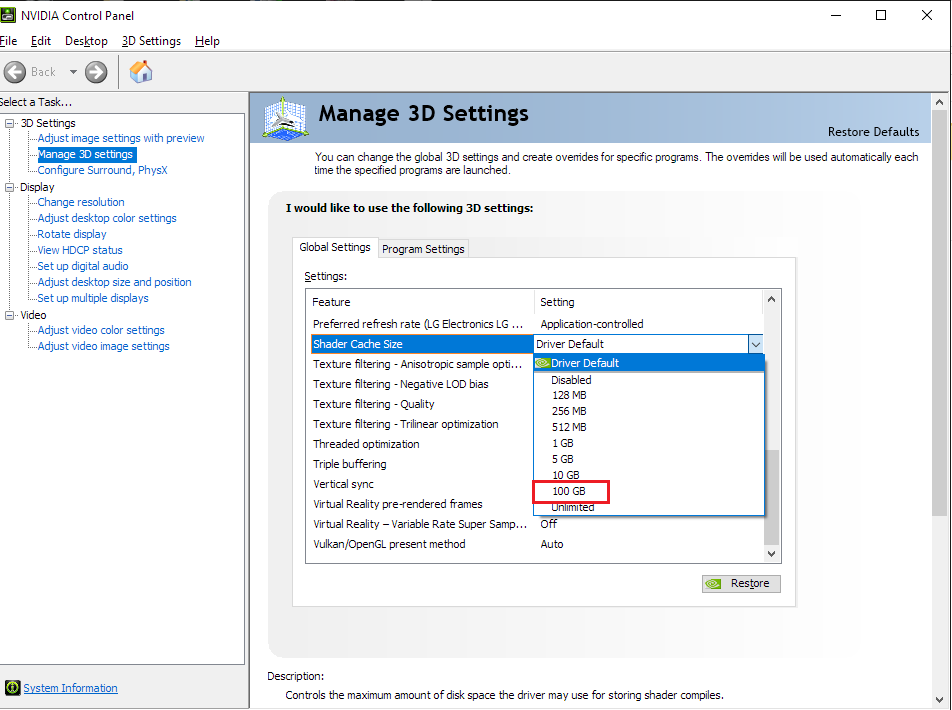This screenshot has height=710, width=952.
Task: Toggle the Shader Cache Size dropdown arrow
Action: pyautogui.click(x=755, y=344)
